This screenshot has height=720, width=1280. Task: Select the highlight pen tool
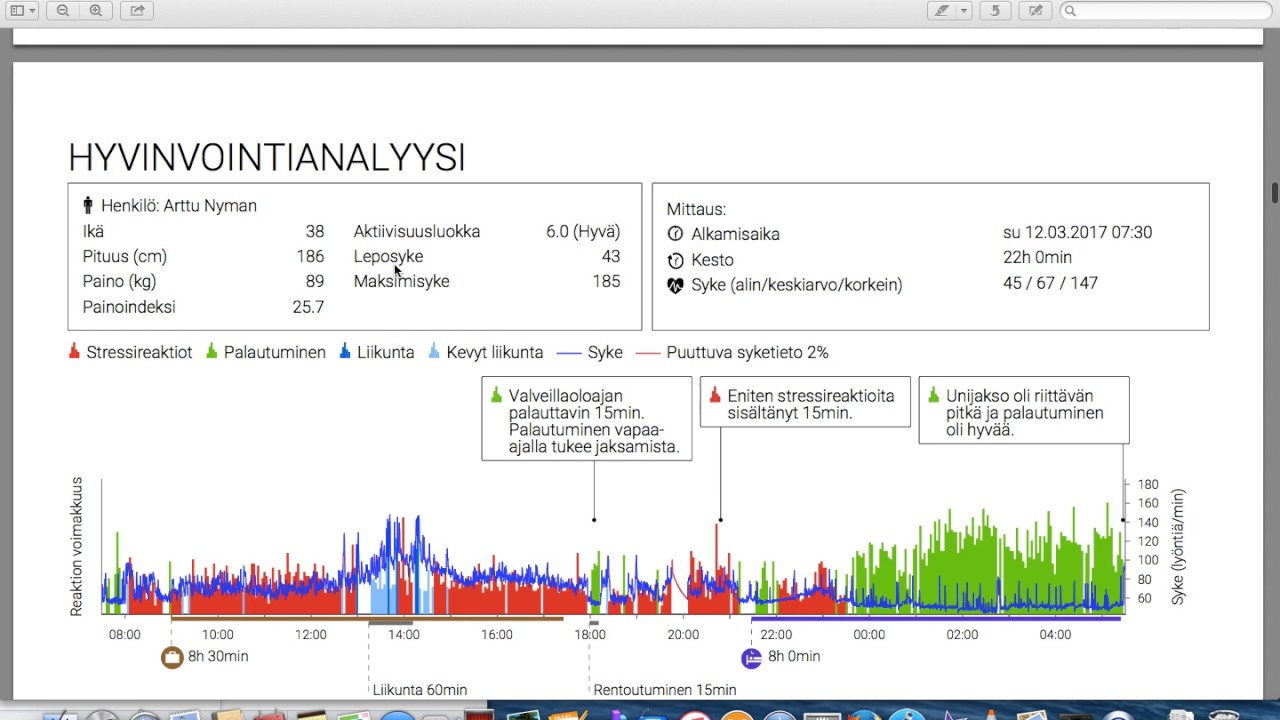(941, 11)
